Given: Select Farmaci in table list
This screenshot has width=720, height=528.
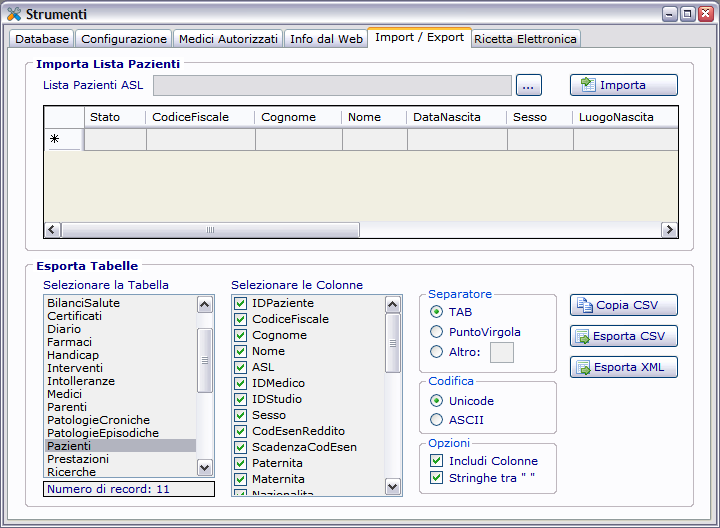Looking at the screenshot, I should click(120, 342).
